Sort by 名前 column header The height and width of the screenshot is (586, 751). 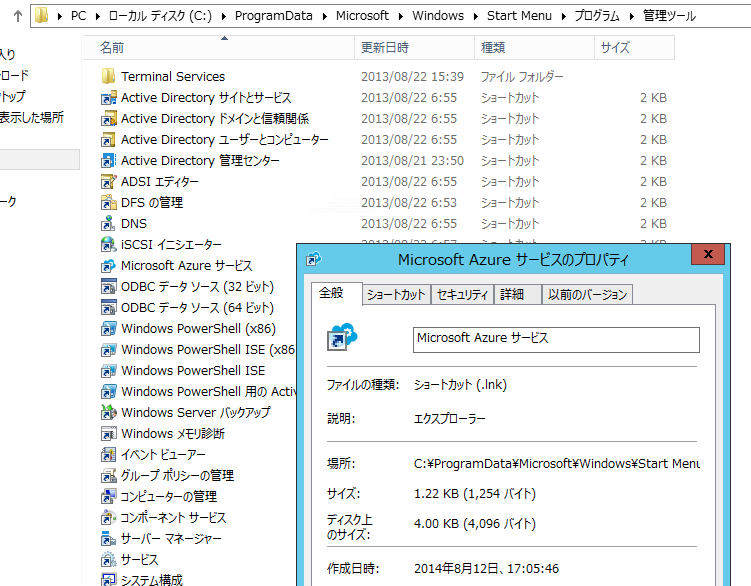point(218,47)
